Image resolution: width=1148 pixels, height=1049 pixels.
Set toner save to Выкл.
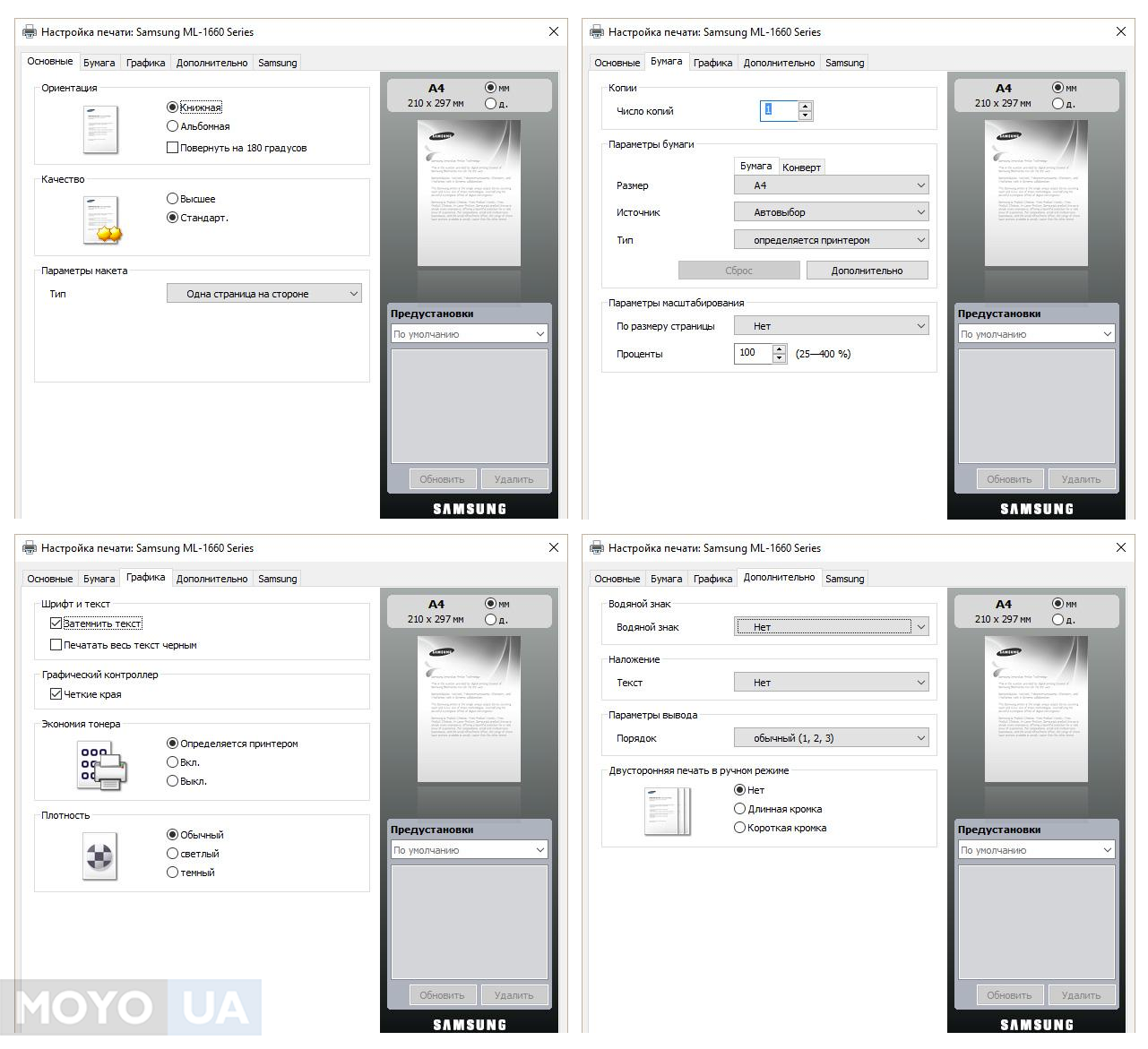[x=186, y=781]
